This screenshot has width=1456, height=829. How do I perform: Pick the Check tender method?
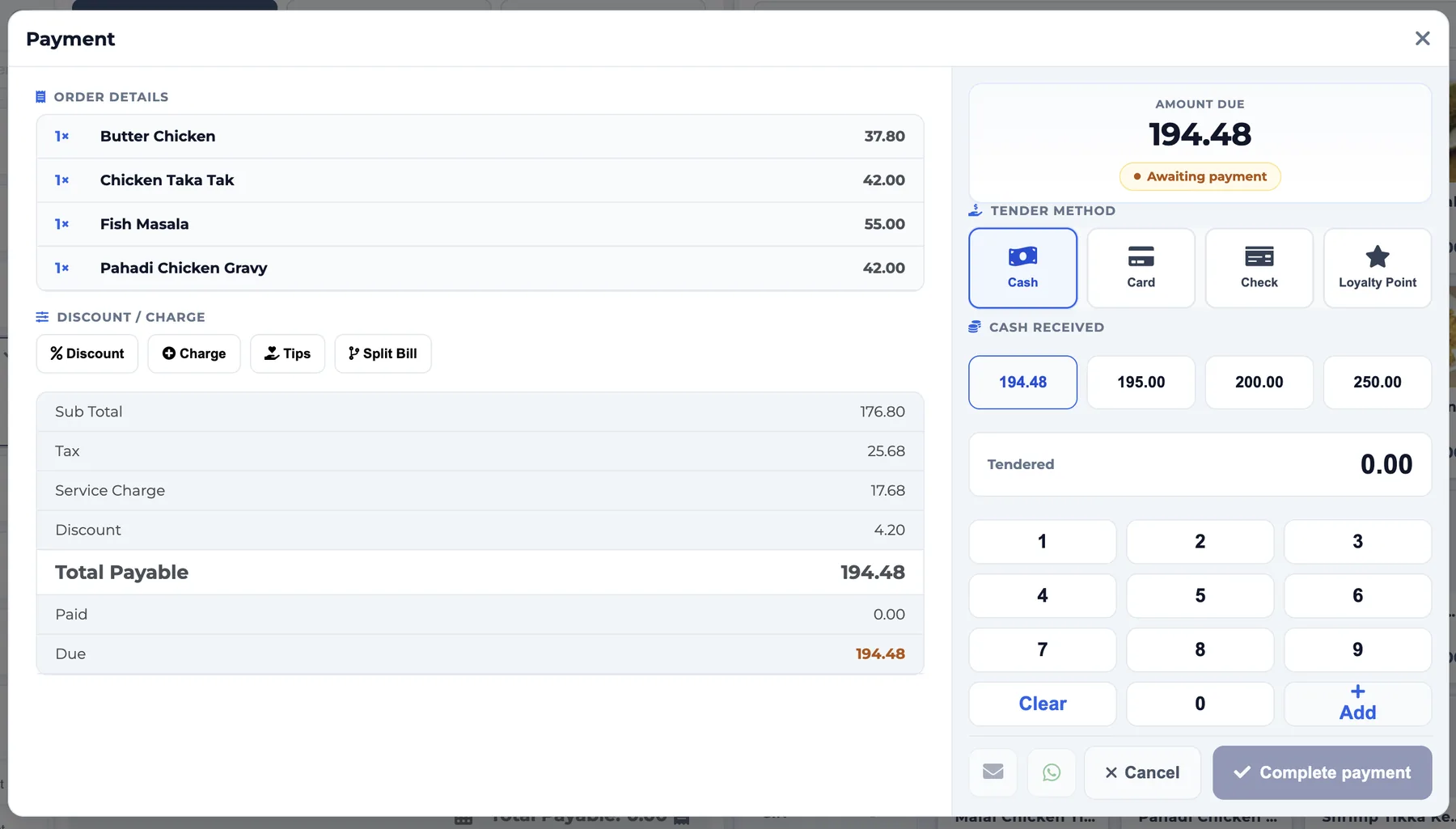pos(1259,268)
